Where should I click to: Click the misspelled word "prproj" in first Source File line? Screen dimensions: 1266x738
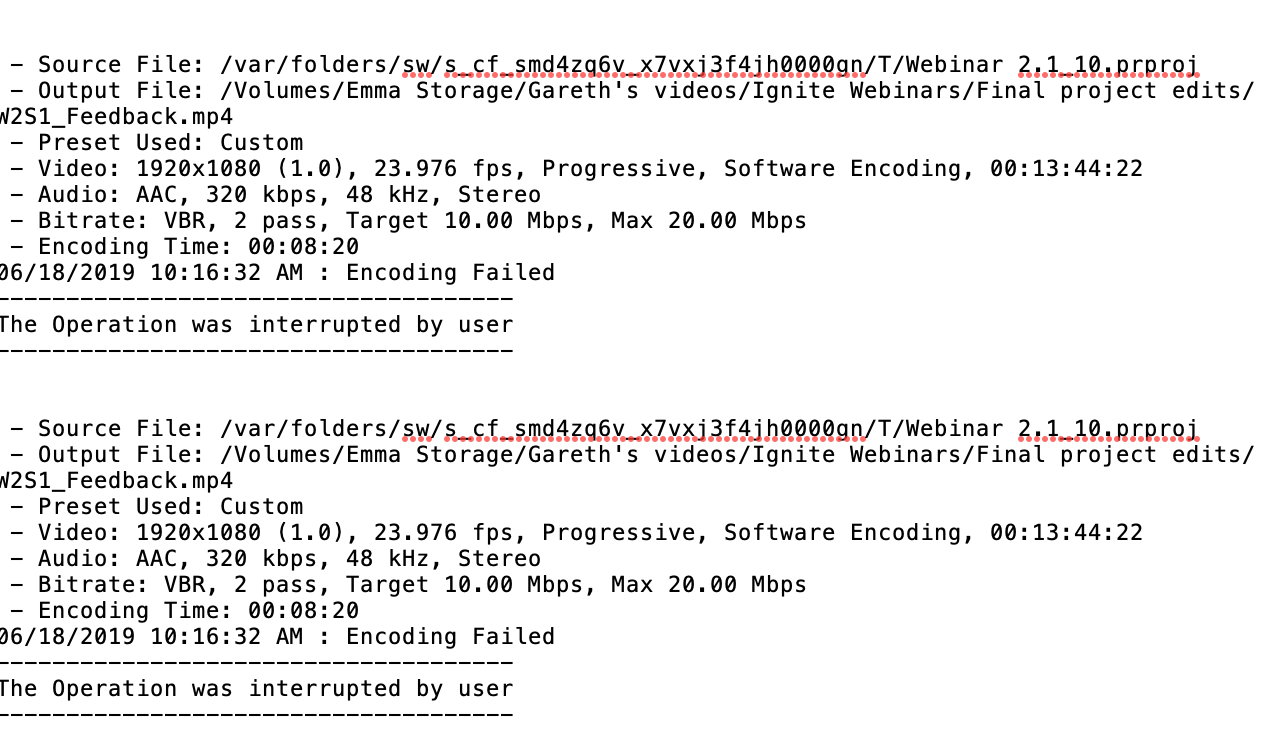(1156, 65)
